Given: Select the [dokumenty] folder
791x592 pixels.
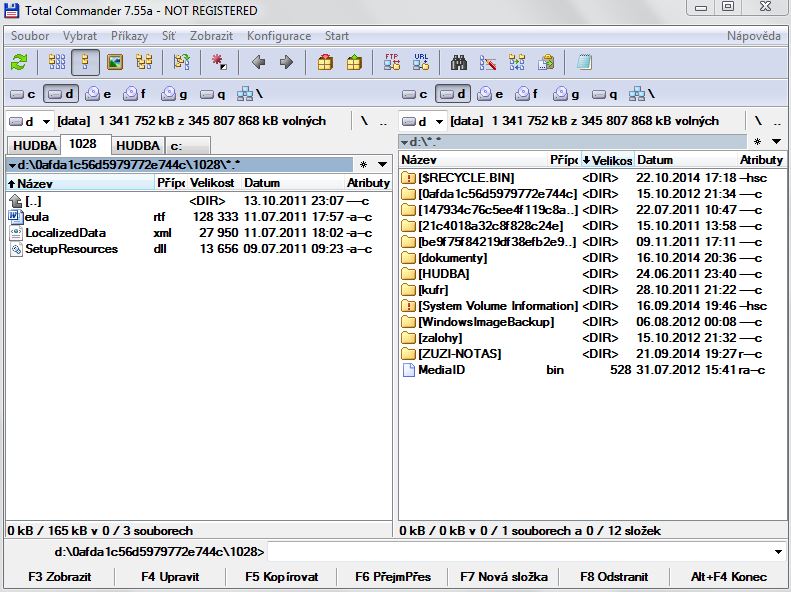Looking at the screenshot, I should tap(592, 258).
